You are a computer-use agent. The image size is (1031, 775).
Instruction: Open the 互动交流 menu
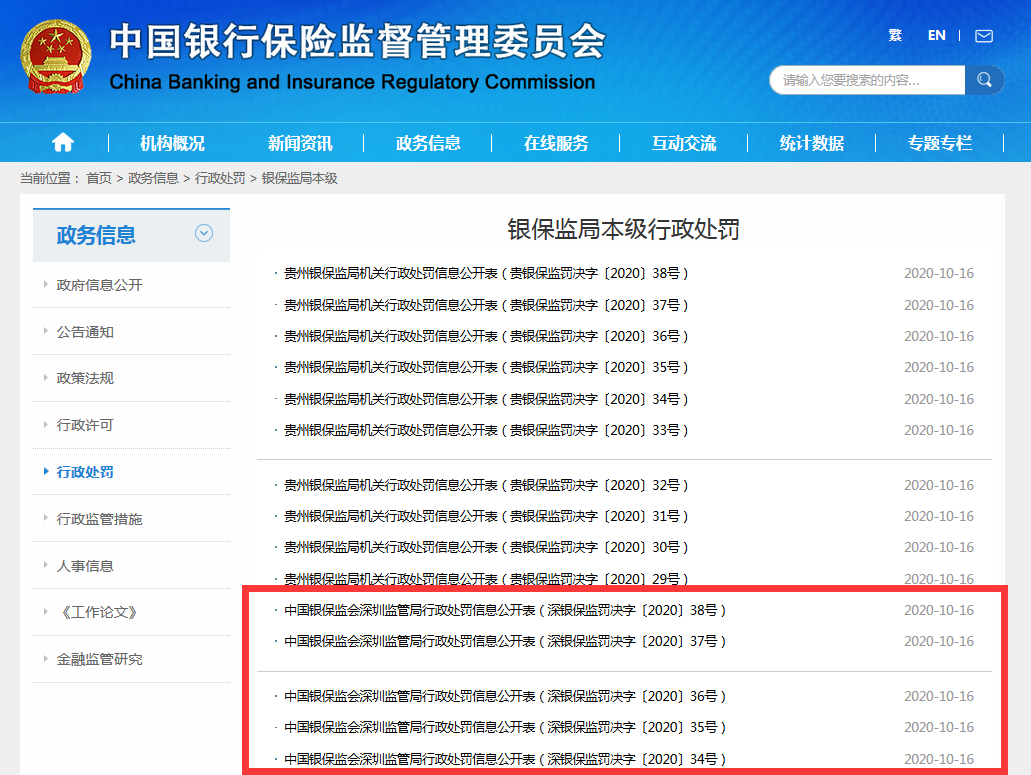(x=684, y=143)
